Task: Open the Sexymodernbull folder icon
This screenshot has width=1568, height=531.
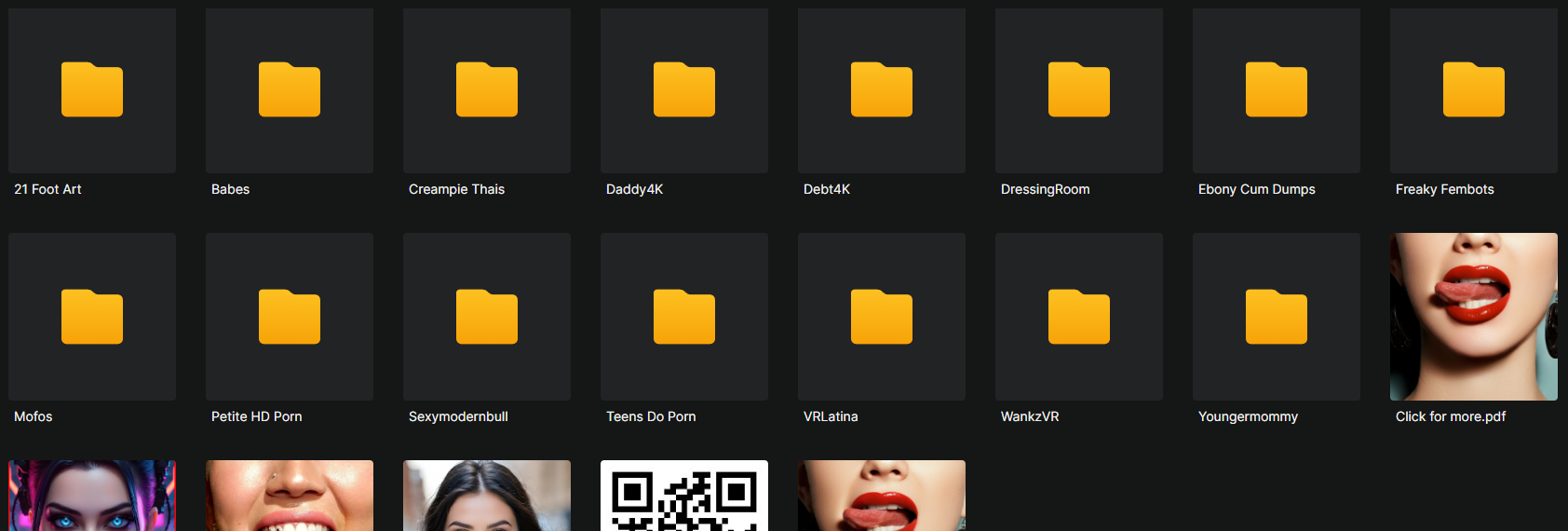Action: coord(487,317)
